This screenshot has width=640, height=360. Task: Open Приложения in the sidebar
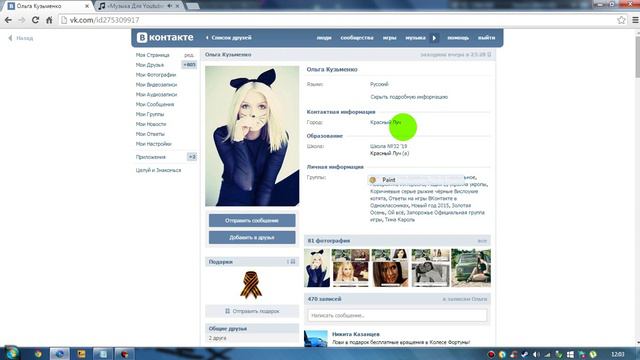[x=151, y=157]
